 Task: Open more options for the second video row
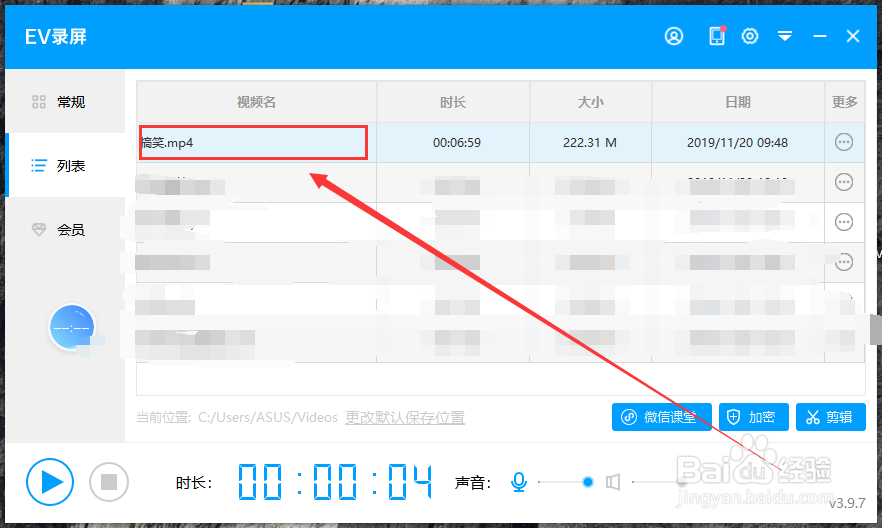click(x=844, y=182)
